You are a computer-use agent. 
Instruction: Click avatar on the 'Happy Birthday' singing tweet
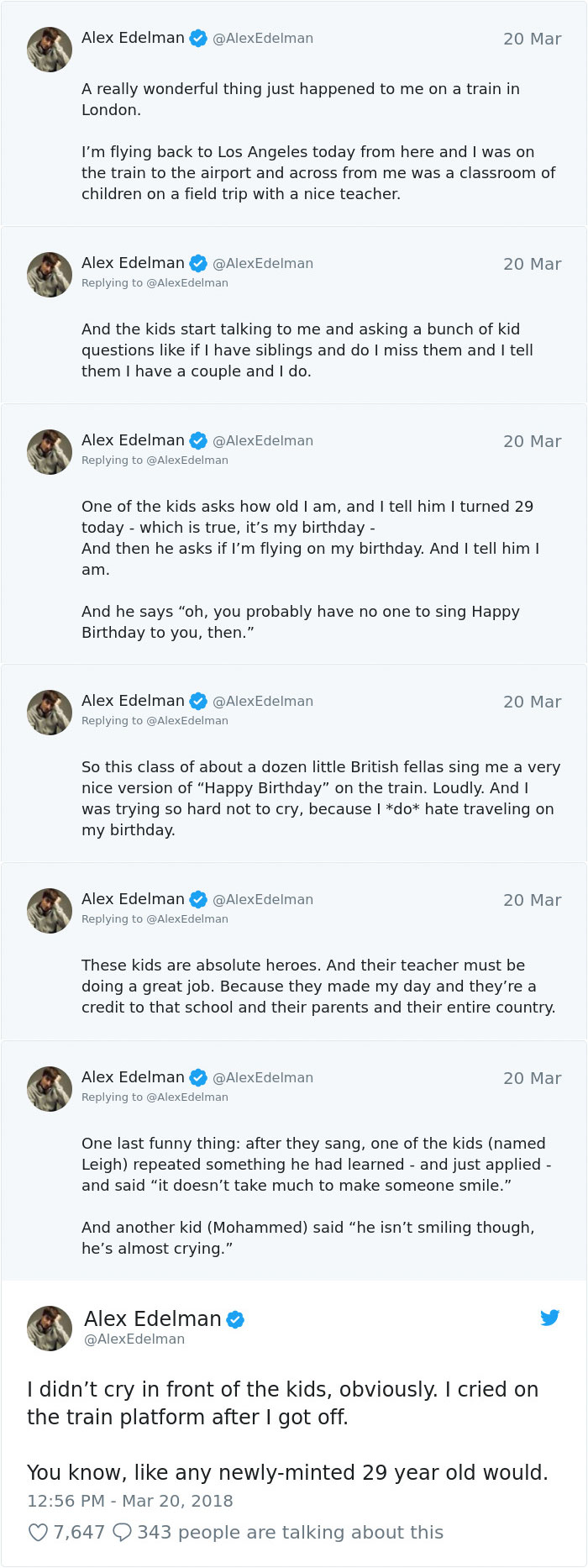[x=50, y=713]
